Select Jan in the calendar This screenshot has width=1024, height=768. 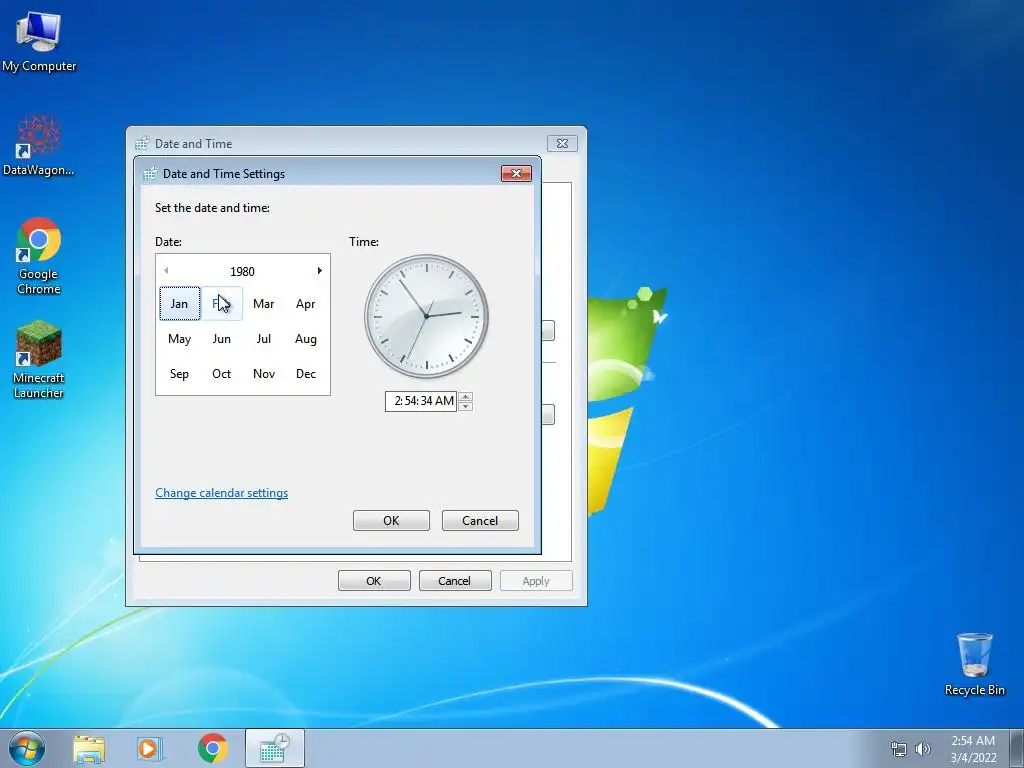[x=180, y=304]
